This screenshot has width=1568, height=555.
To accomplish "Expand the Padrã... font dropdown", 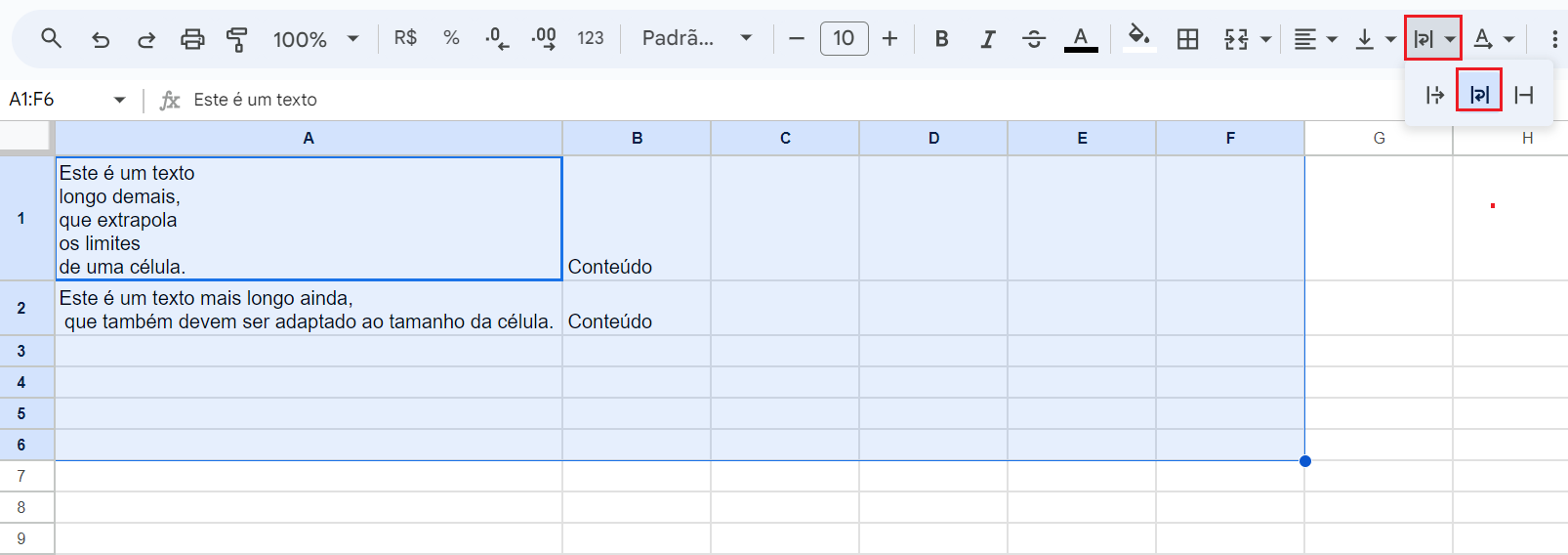I will (x=697, y=39).
